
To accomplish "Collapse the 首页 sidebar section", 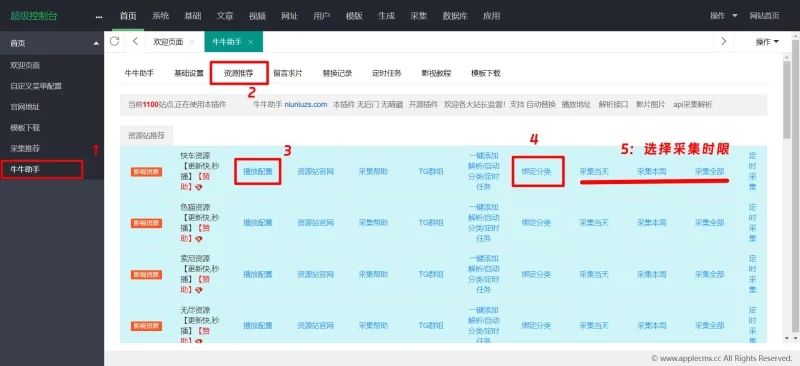I will pos(95,44).
